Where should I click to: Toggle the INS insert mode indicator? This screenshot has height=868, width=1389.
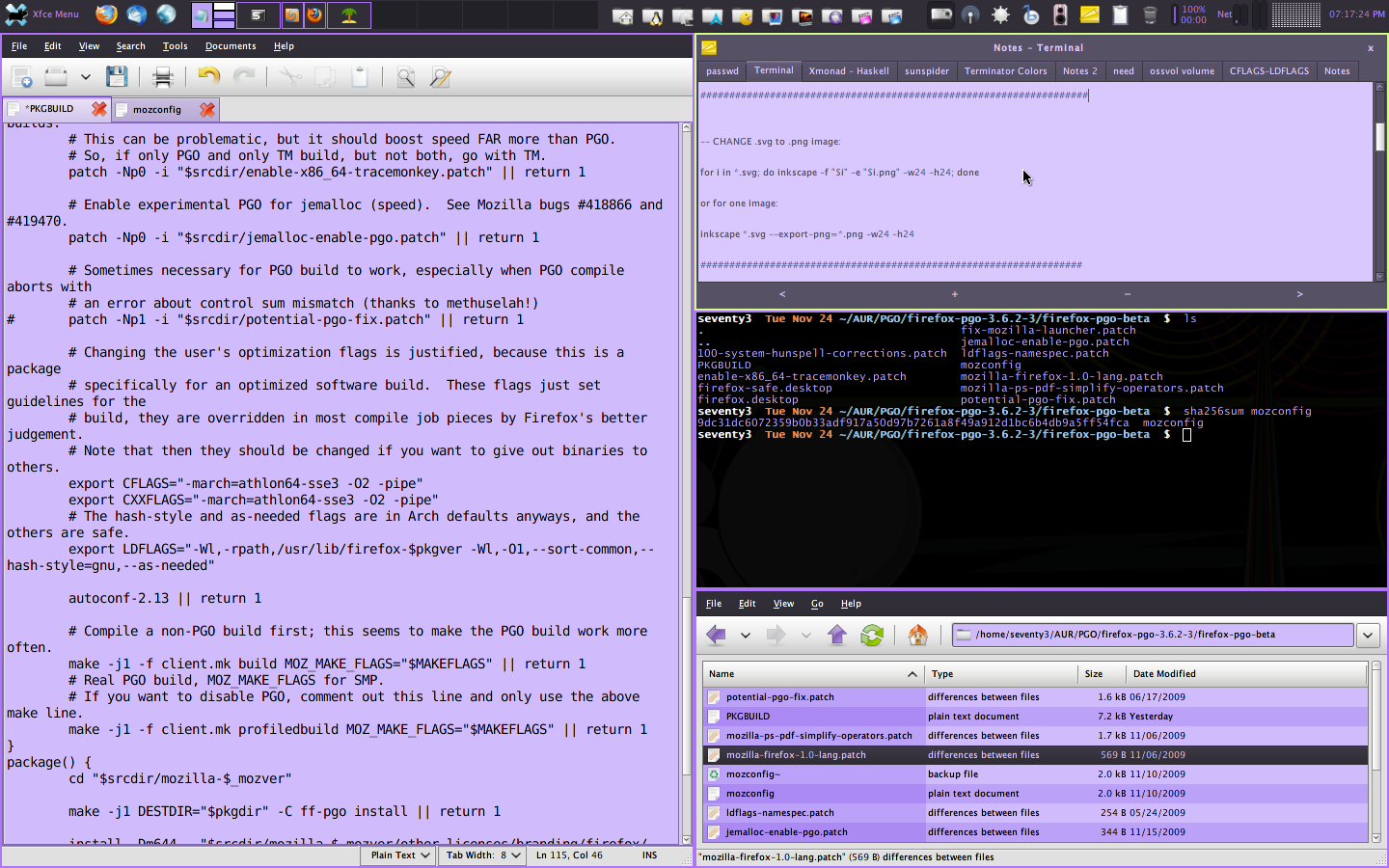click(649, 854)
